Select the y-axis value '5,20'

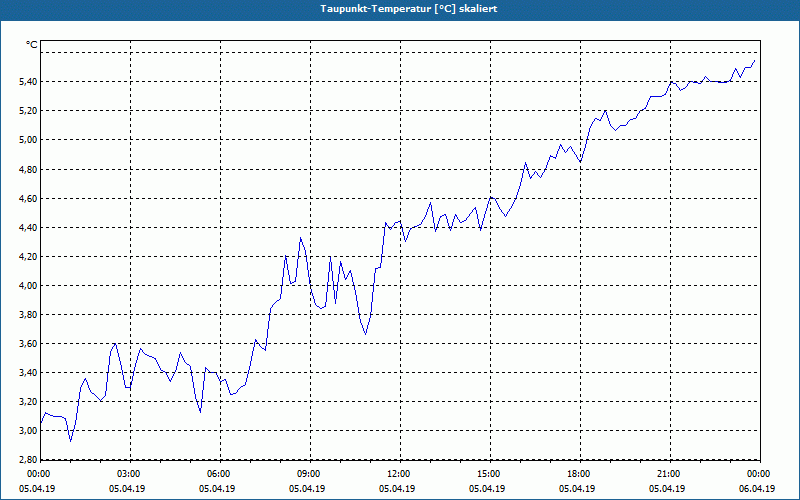(28, 111)
